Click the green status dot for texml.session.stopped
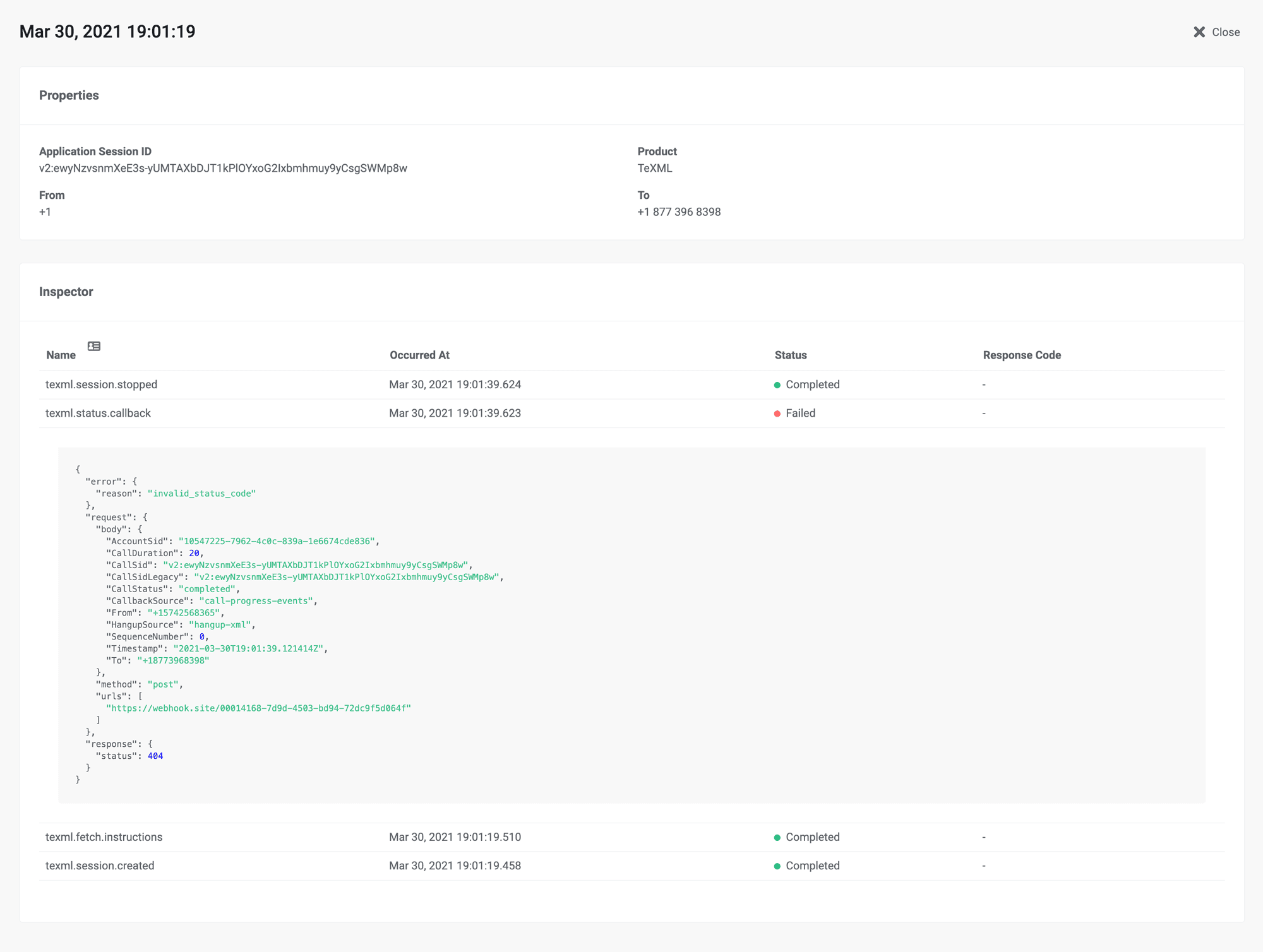The width and height of the screenshot is (1263, 952). (777, 385)
